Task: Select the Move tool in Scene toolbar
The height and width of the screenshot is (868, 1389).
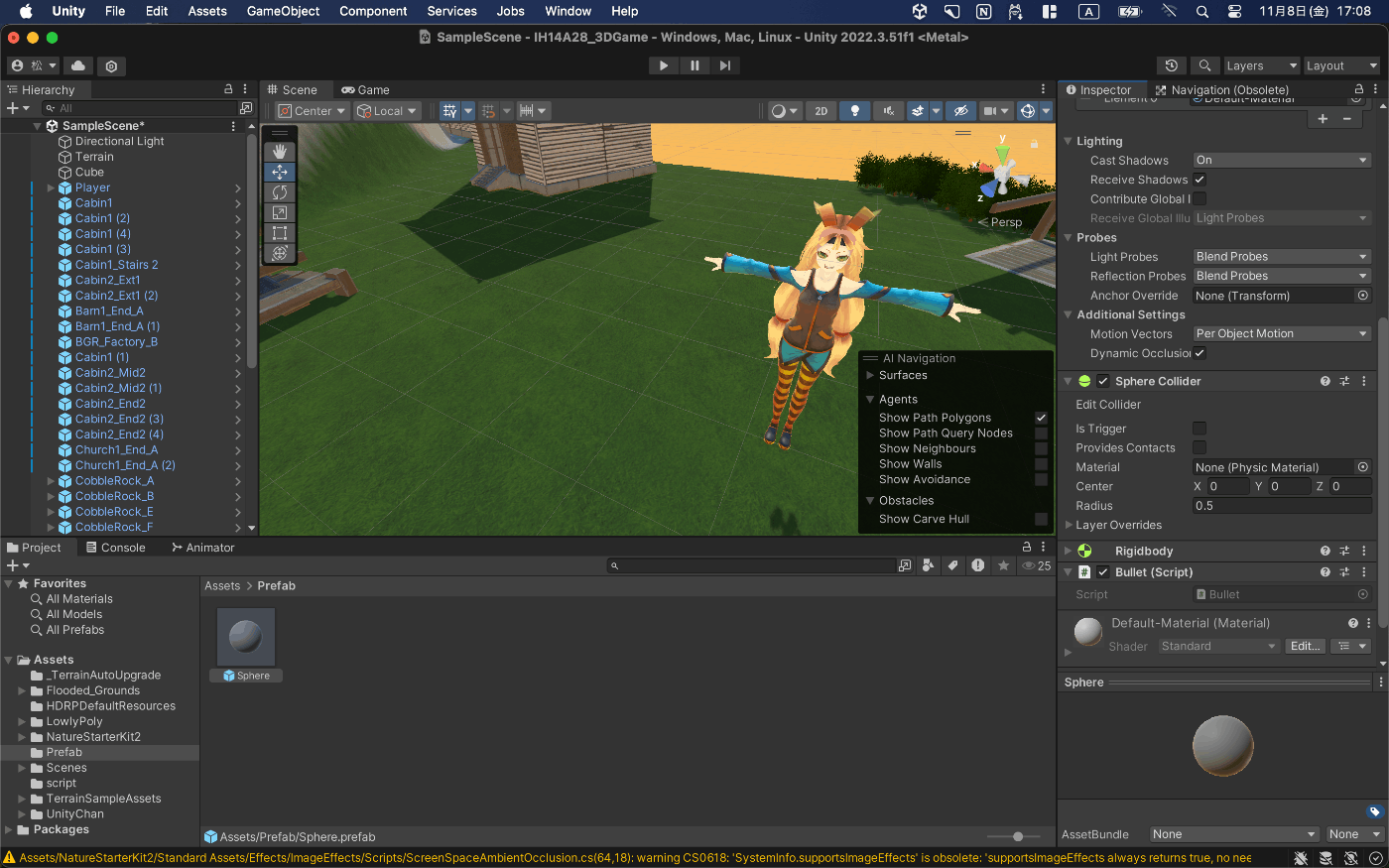Action: [280, 172]
